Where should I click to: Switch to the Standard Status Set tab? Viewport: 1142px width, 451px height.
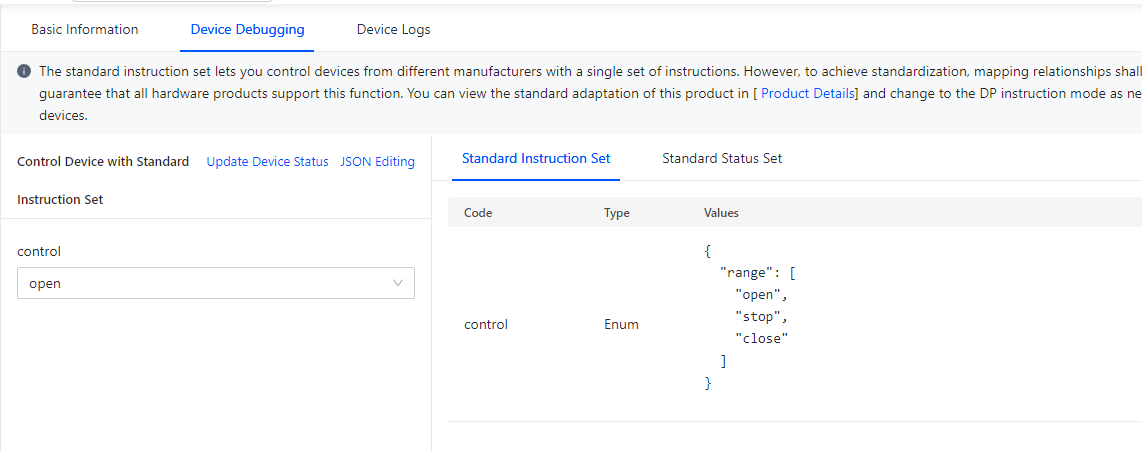click(x=722, y=158)
